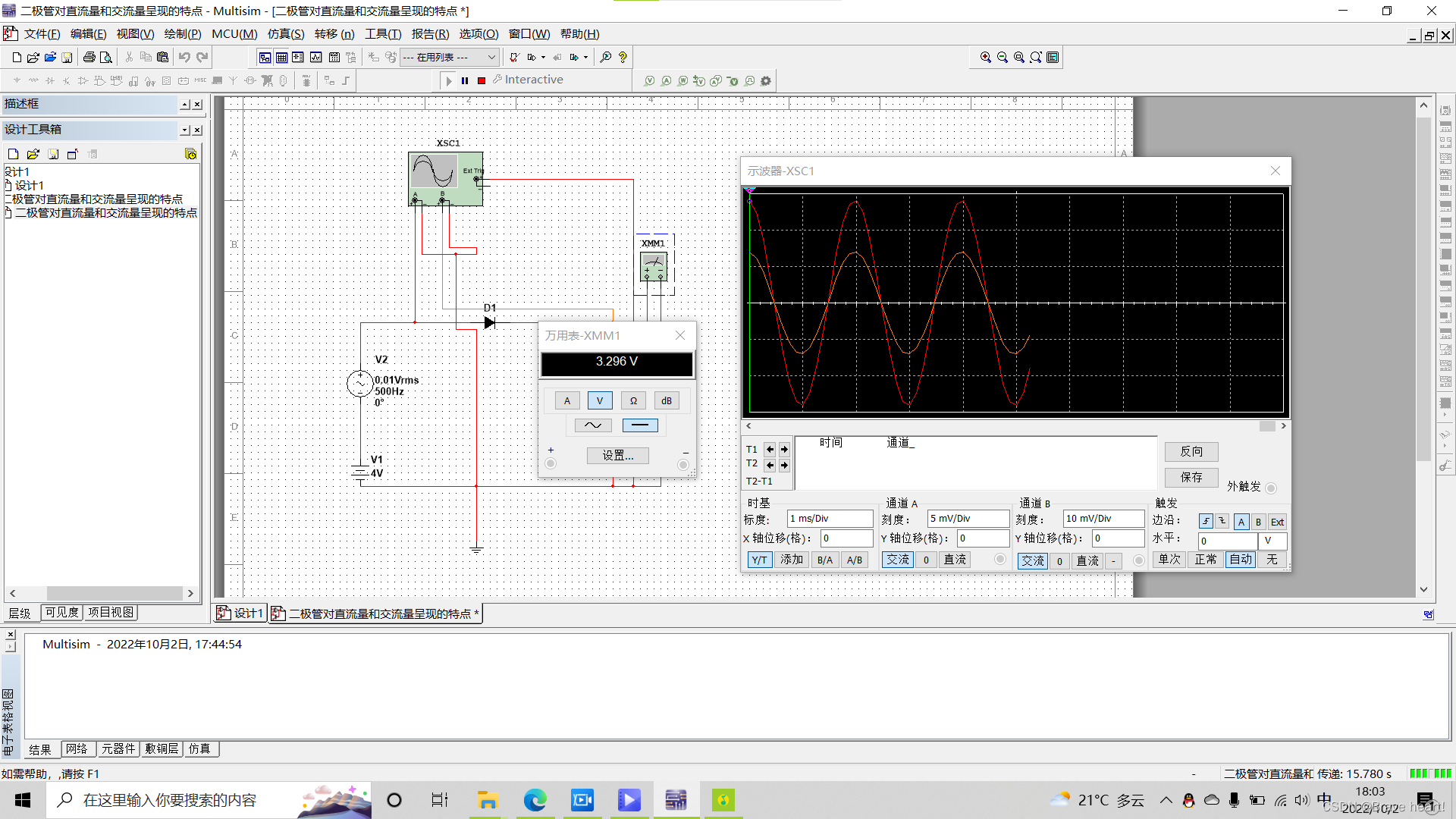Click the zoom-in magnifier icon

point(985,58)
